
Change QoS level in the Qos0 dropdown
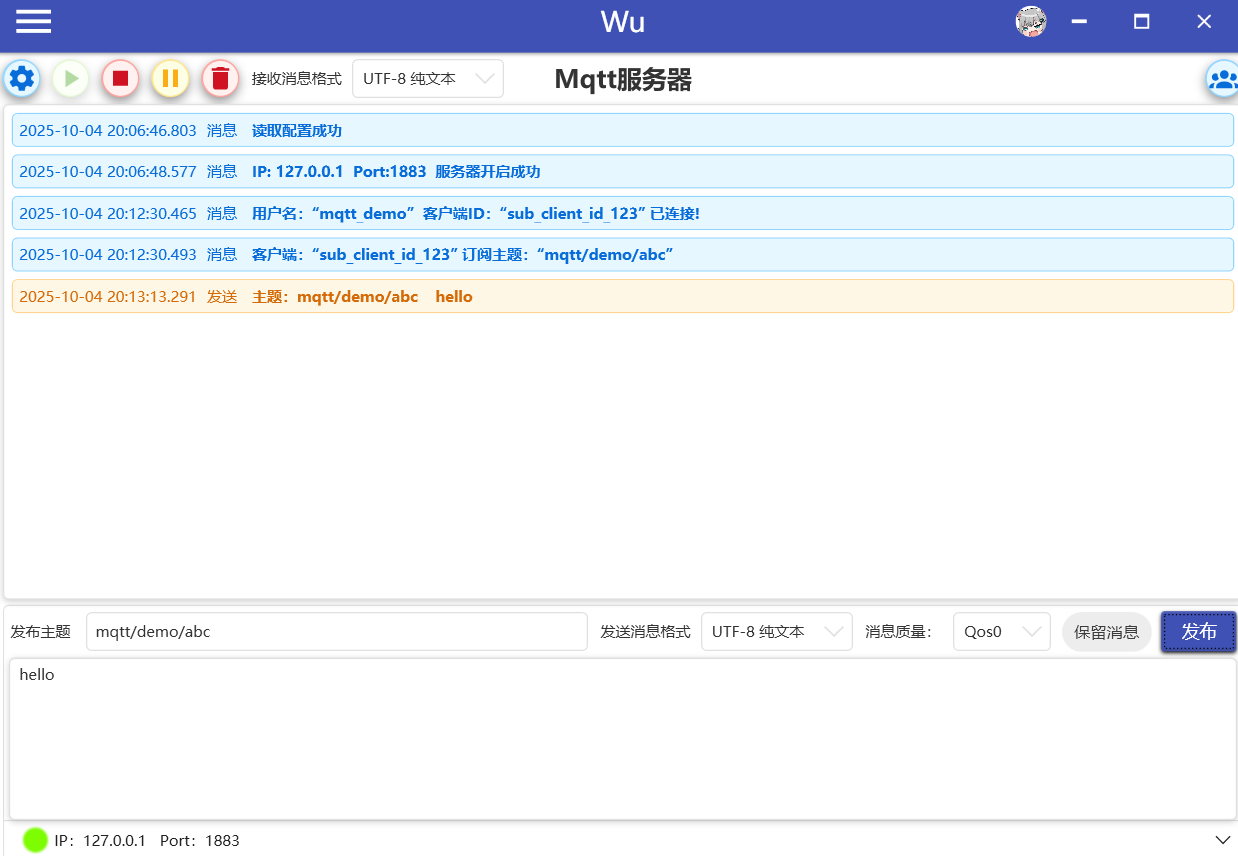coord(1001,631)
